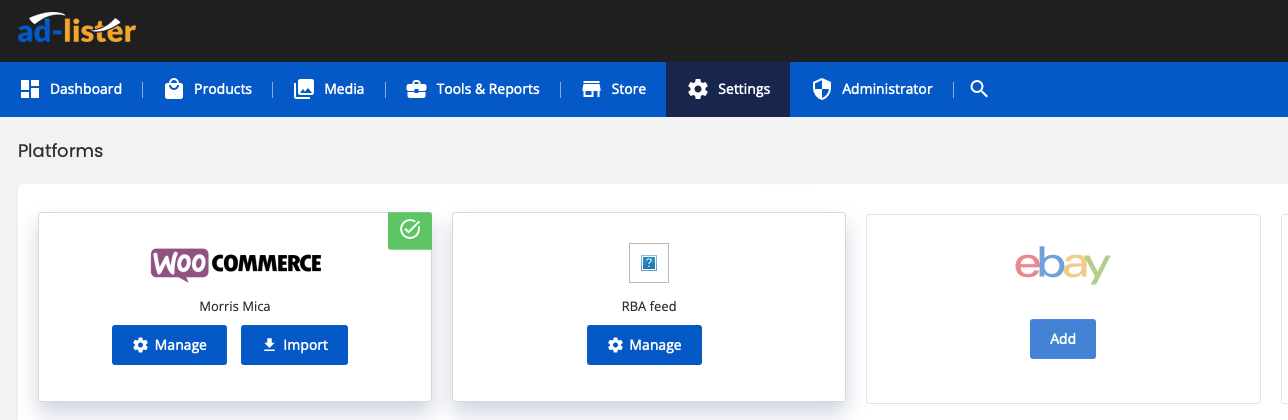Click the Media image icon
1288x420 pixels.
tap(304, 89)
